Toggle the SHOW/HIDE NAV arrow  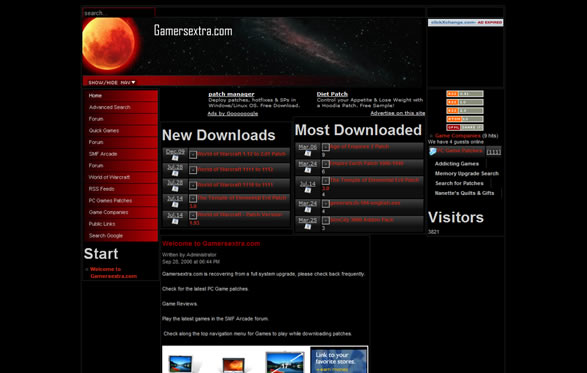point(133,82)
